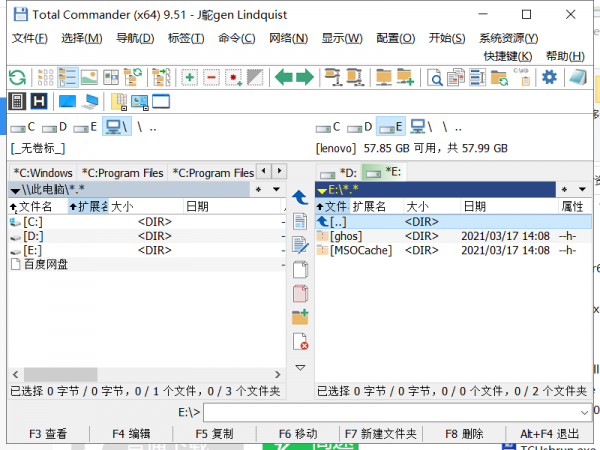Open FTP connect folder icon
The width and height of the screenshot is (600, 450).
pyautogui.click(x=383, y=78)
